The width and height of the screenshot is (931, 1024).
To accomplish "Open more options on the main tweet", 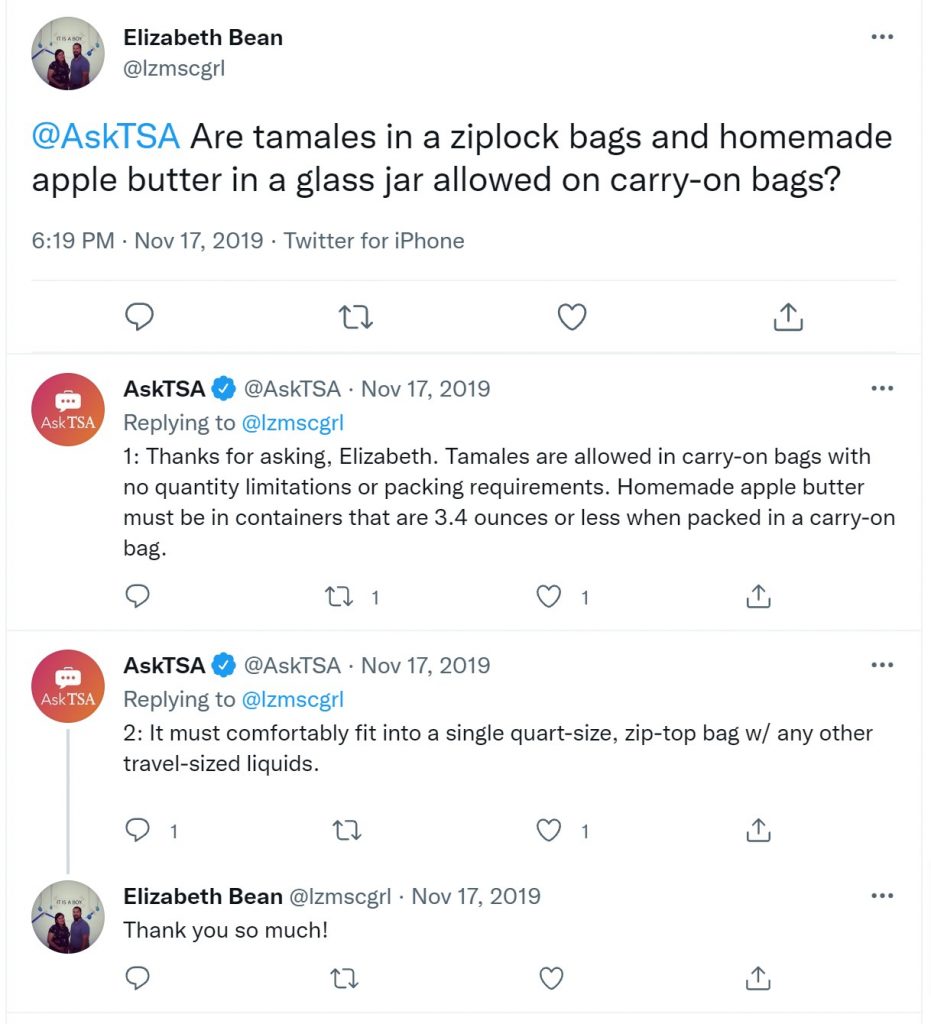I will coord(882,37).
